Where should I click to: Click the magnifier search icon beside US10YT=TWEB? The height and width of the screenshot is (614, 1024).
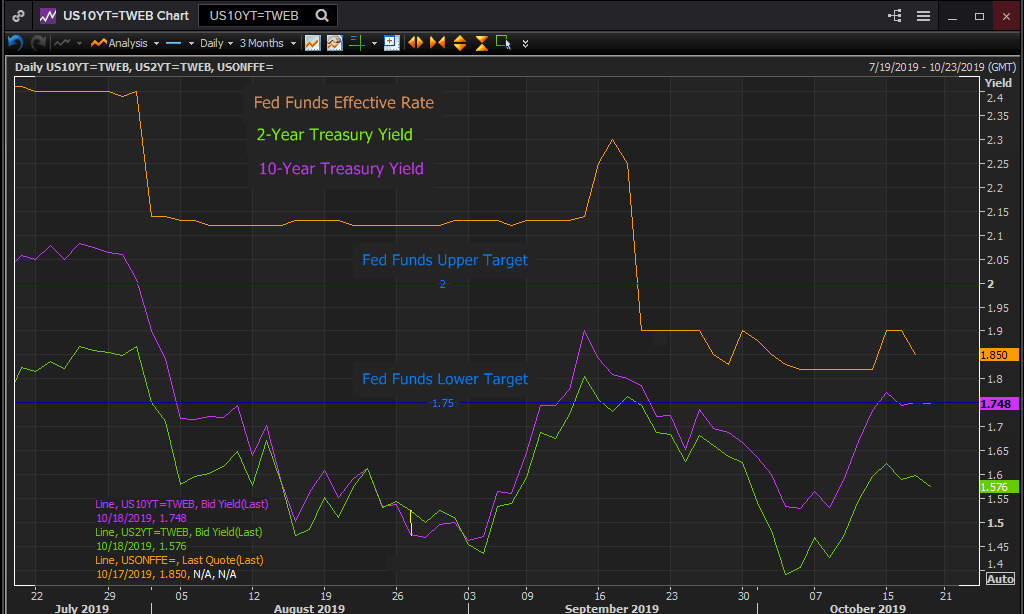321,16
